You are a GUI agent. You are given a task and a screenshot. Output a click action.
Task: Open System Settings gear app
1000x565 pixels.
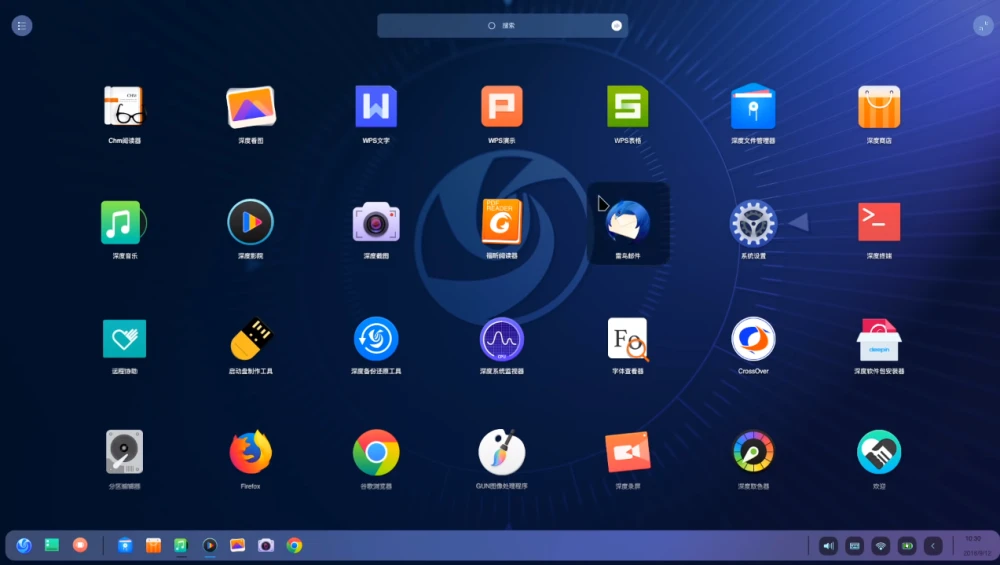(753, 223)
